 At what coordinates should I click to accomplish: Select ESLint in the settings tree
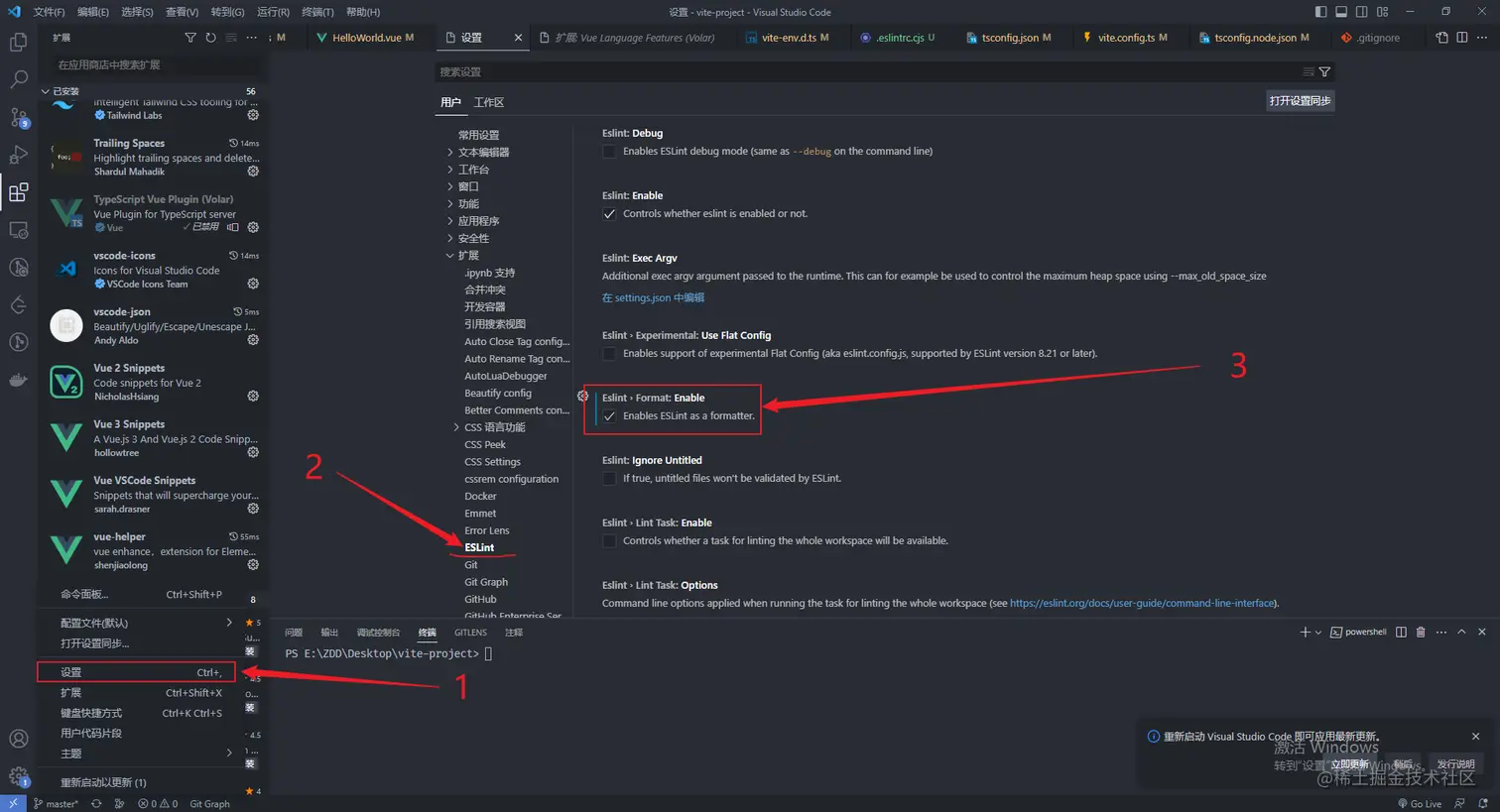coord(479,547)
